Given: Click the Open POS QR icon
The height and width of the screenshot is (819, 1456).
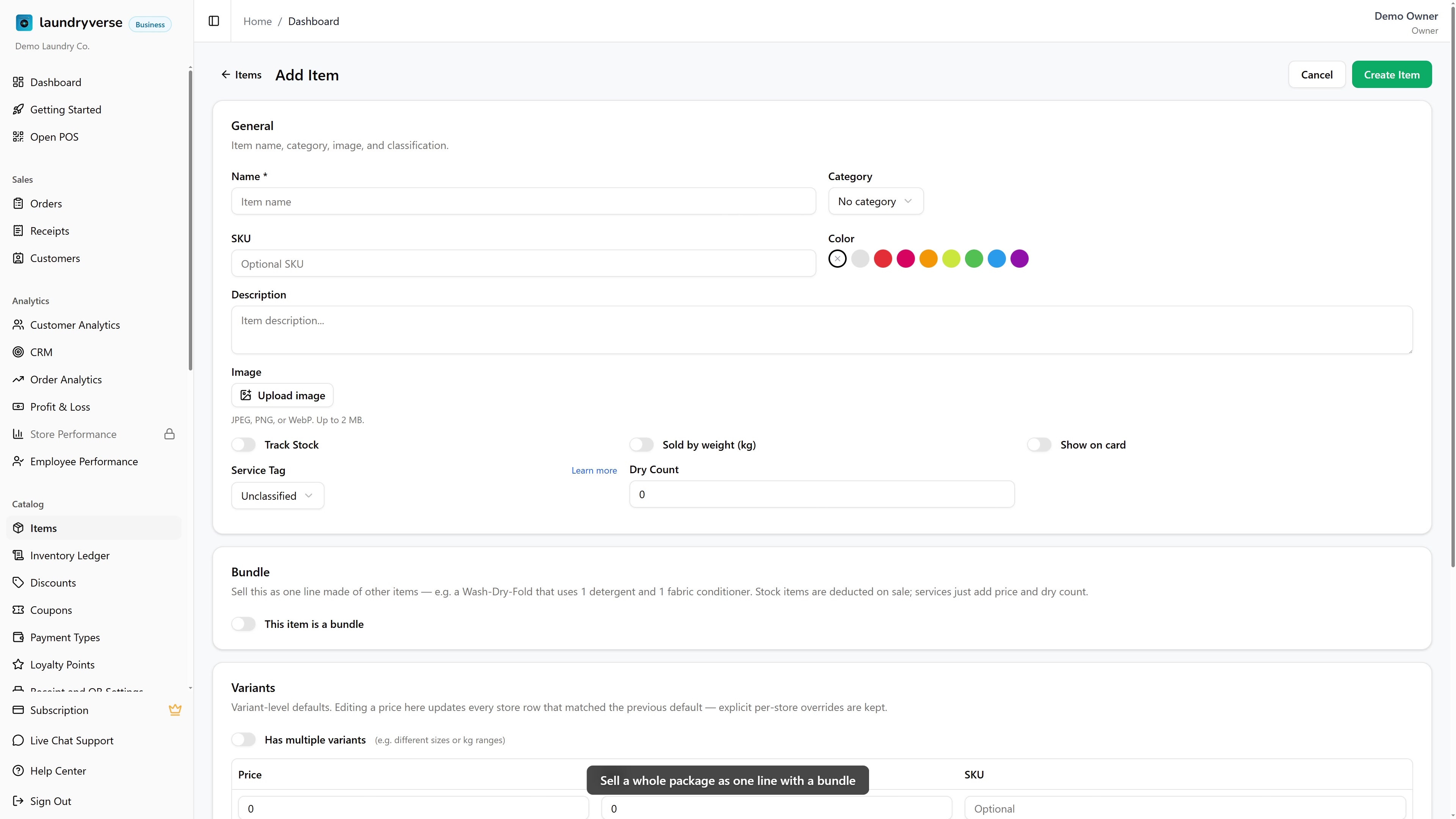Looking at the screenshot, I should tap(18, 136).
